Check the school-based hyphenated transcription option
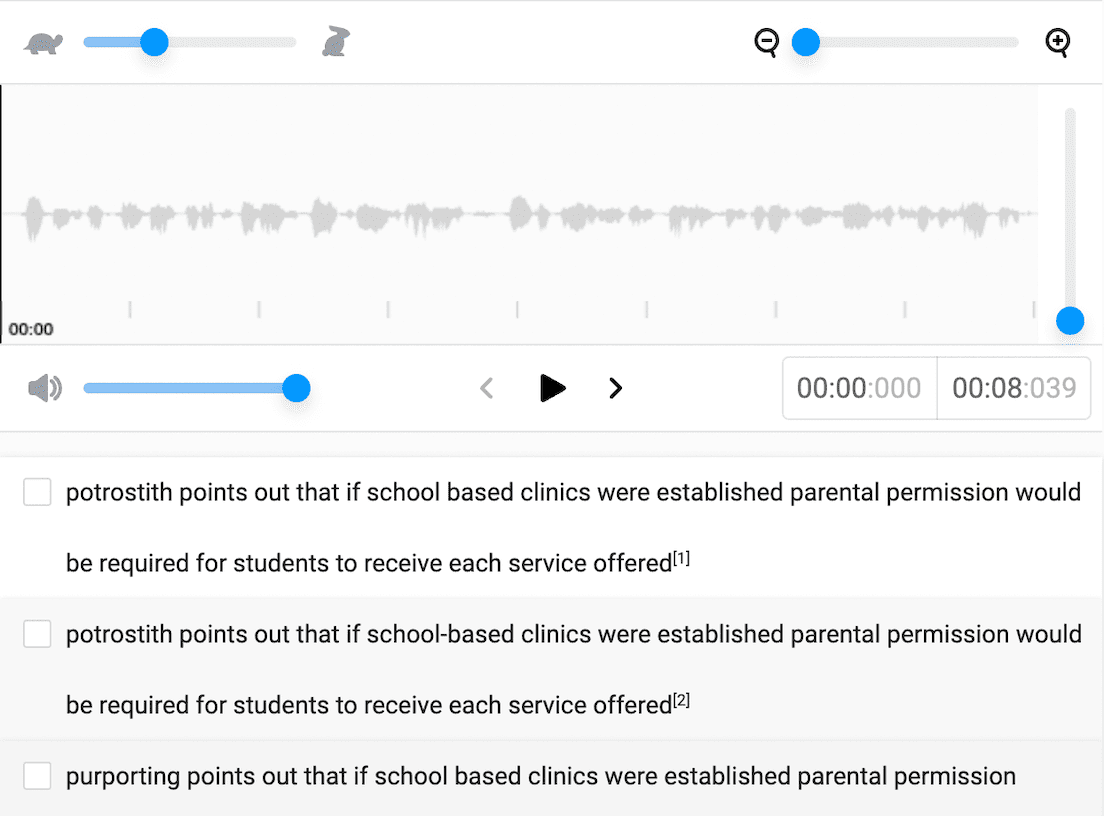 pyautogui.click(x=37, y=634)
